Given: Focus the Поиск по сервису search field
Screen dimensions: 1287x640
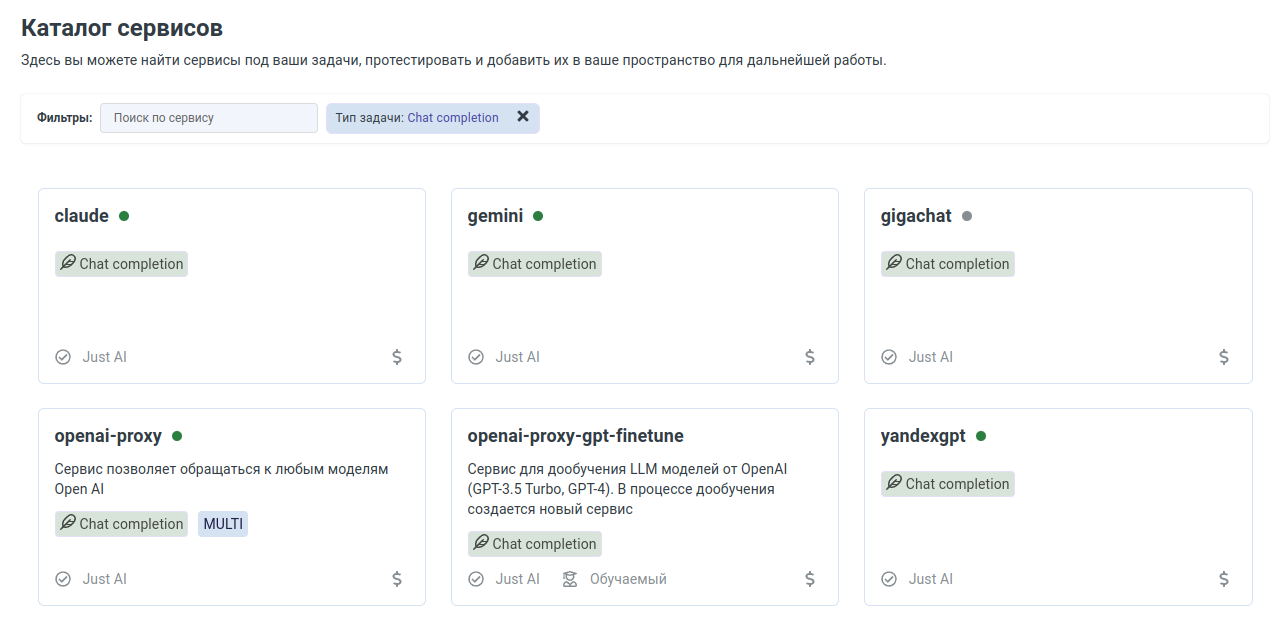Looking at the screenshot, I should point(208,118).
